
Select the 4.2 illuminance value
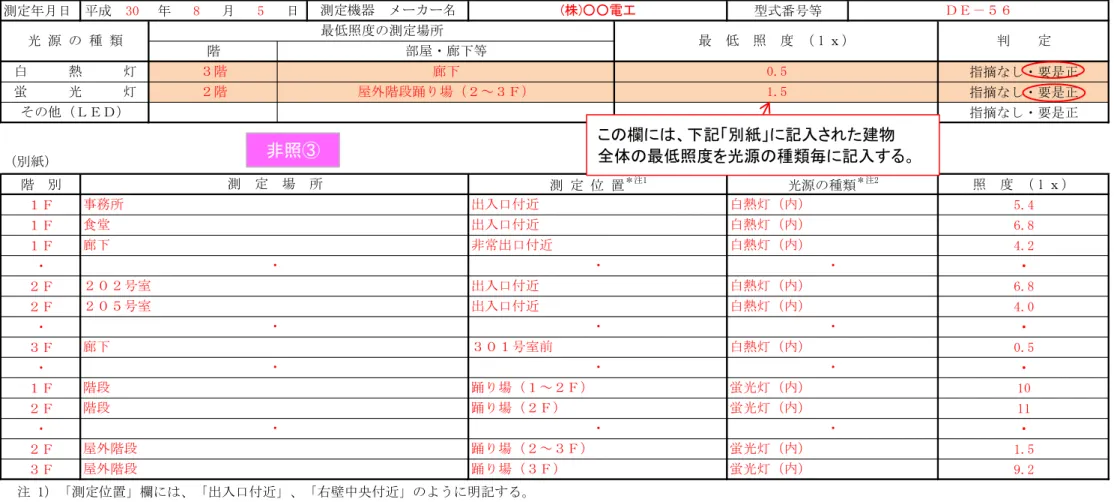[x=1024, y=245]
